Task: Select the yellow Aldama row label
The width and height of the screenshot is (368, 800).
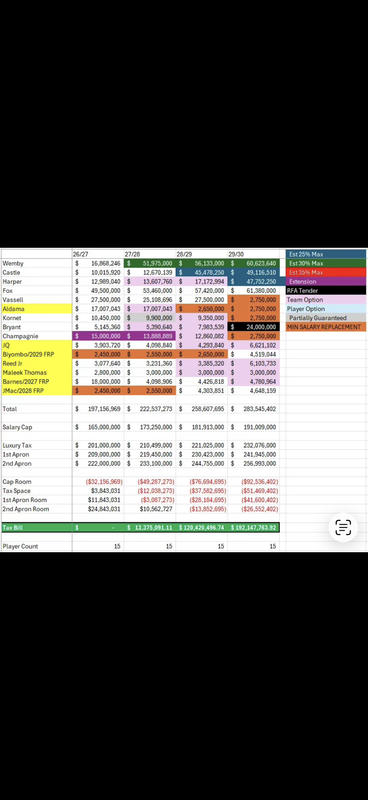Action: 36,309
